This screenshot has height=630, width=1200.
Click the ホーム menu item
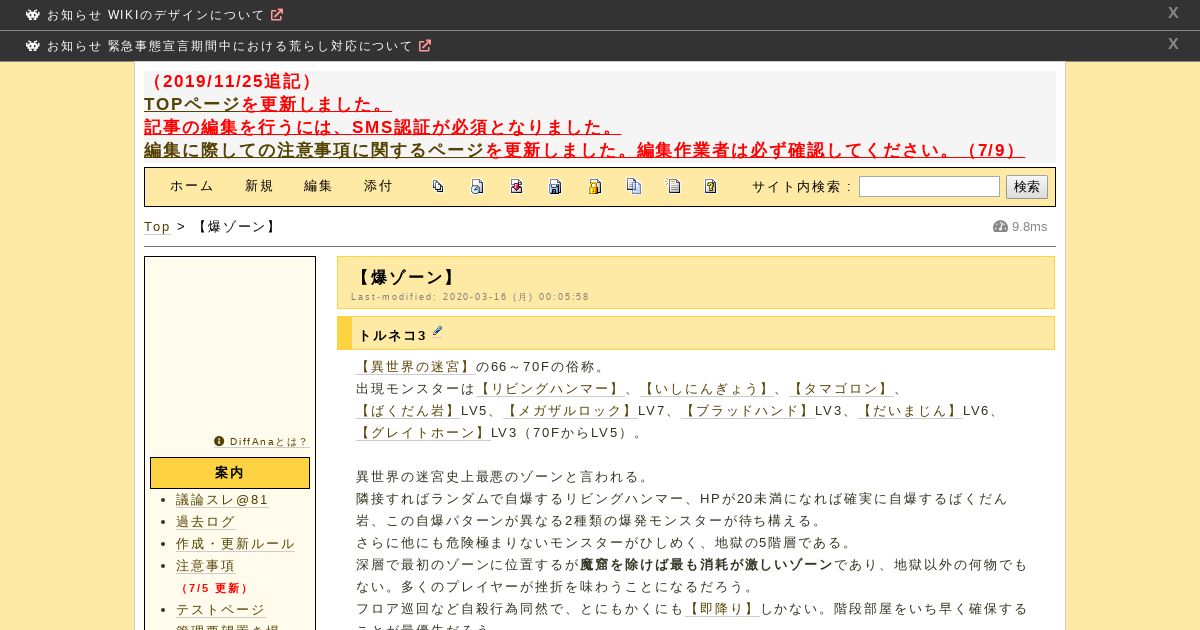192,186
